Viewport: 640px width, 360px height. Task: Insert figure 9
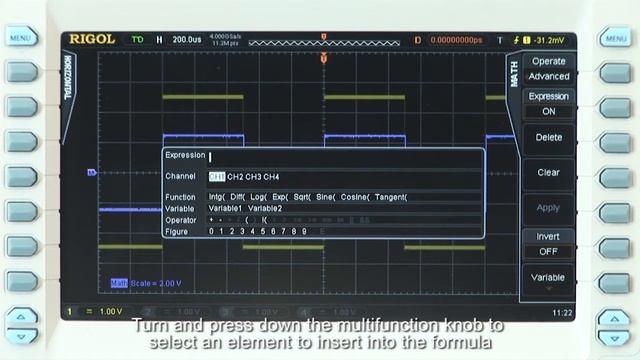point(304,231)
